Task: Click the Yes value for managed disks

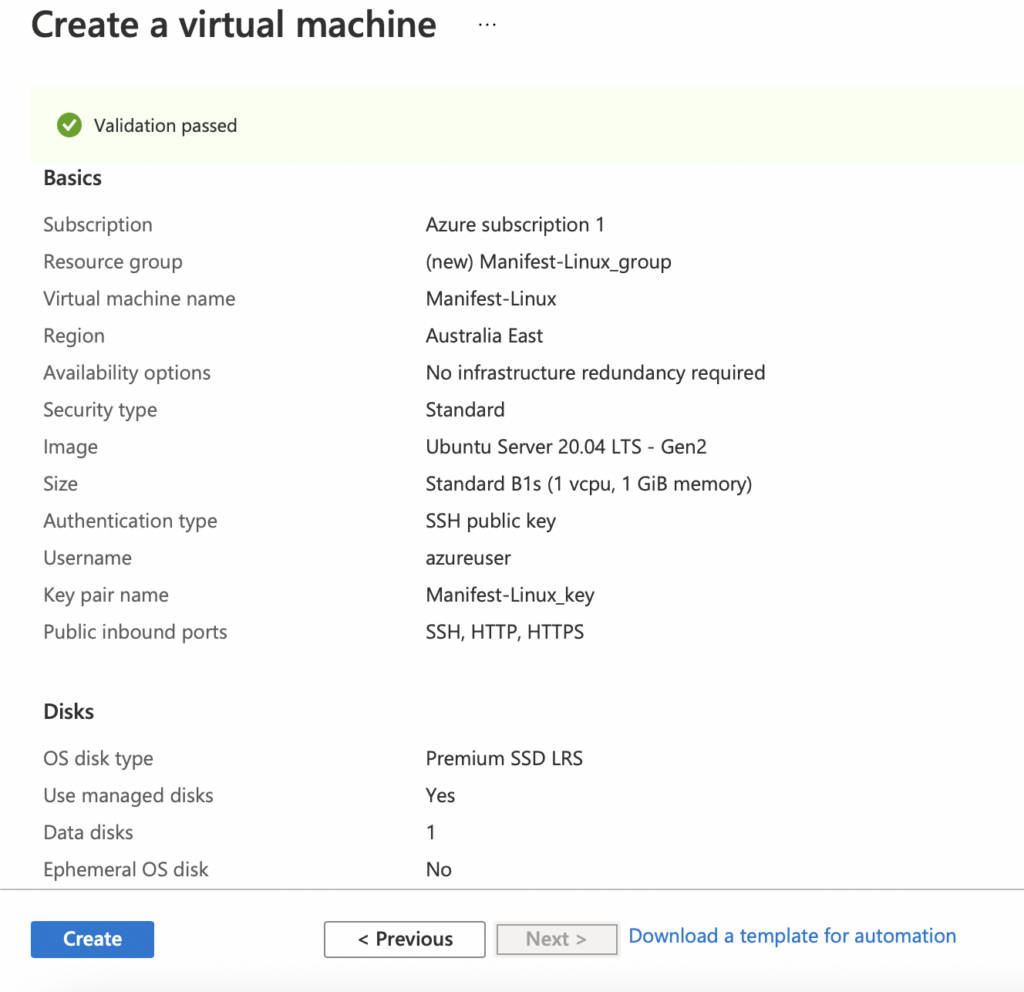Action: [x=440, y=795]
